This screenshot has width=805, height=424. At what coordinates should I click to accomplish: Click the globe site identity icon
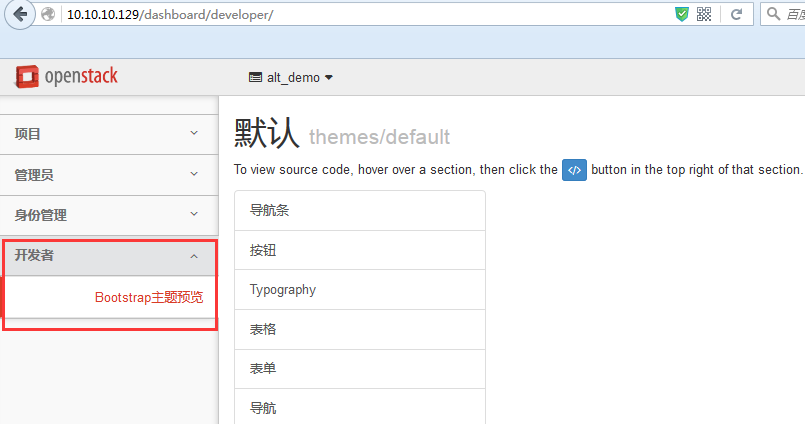[x=48, y=14]
